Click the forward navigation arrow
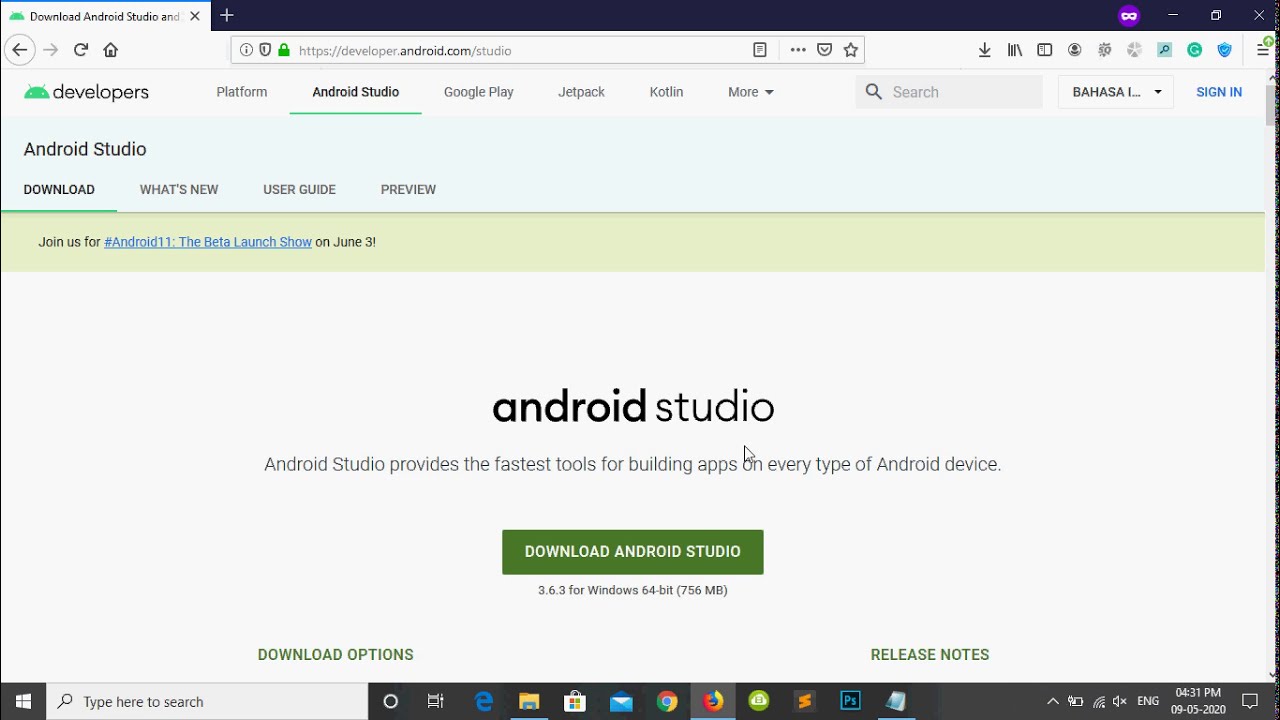The width and height of the screenshot is (1280, 720). (x=51, y=50)
